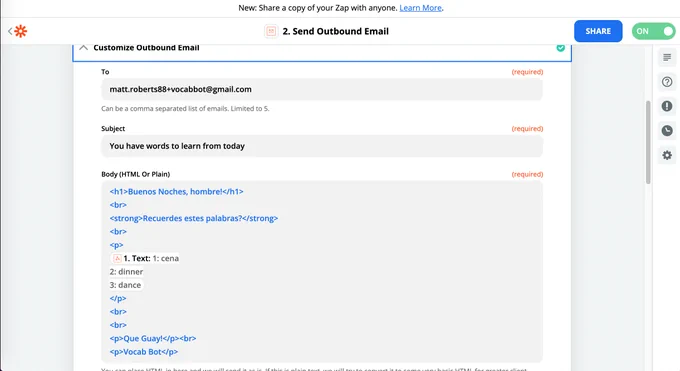Click the Subject field label
Screen dimensions: 680x371
tap(113, 128)
